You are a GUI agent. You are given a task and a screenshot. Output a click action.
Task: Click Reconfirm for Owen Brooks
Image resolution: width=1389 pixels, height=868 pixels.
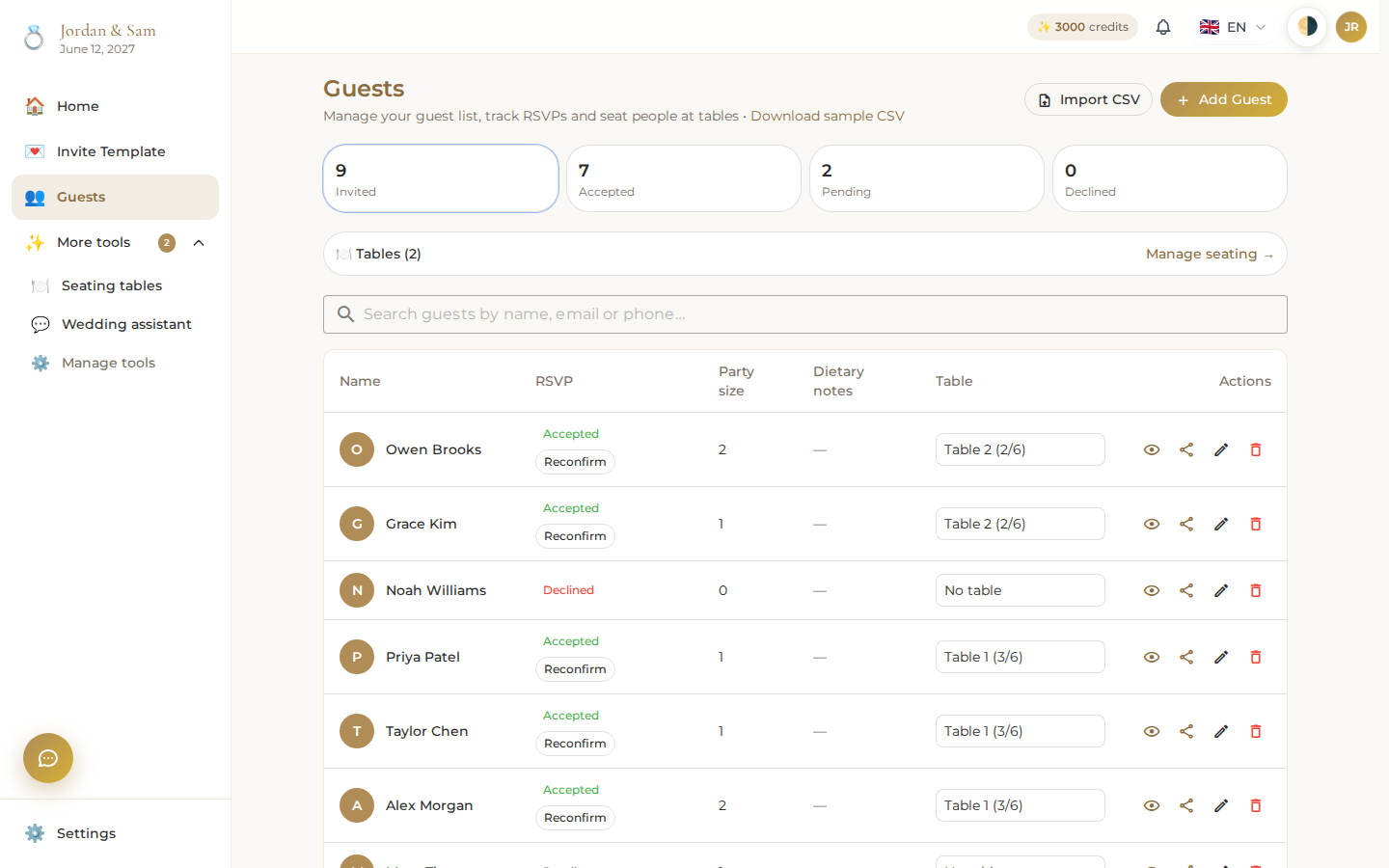click(575, 462)
